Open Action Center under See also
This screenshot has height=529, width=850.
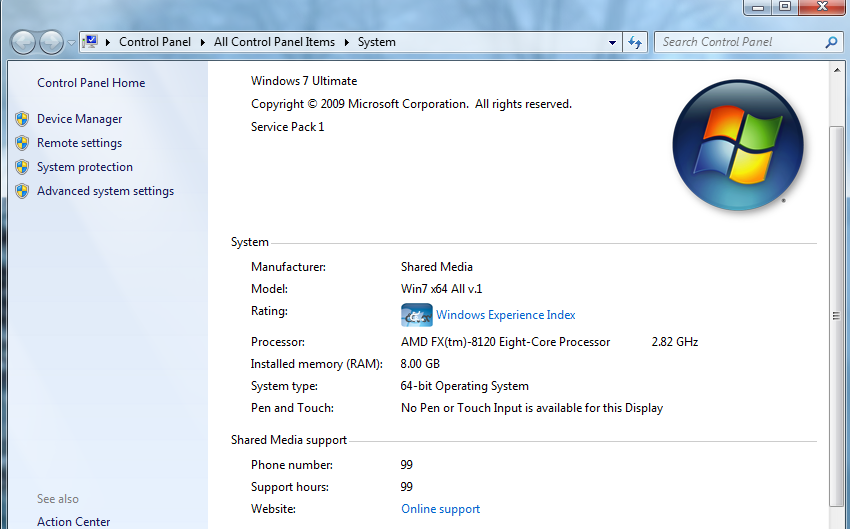pos(74,521)
